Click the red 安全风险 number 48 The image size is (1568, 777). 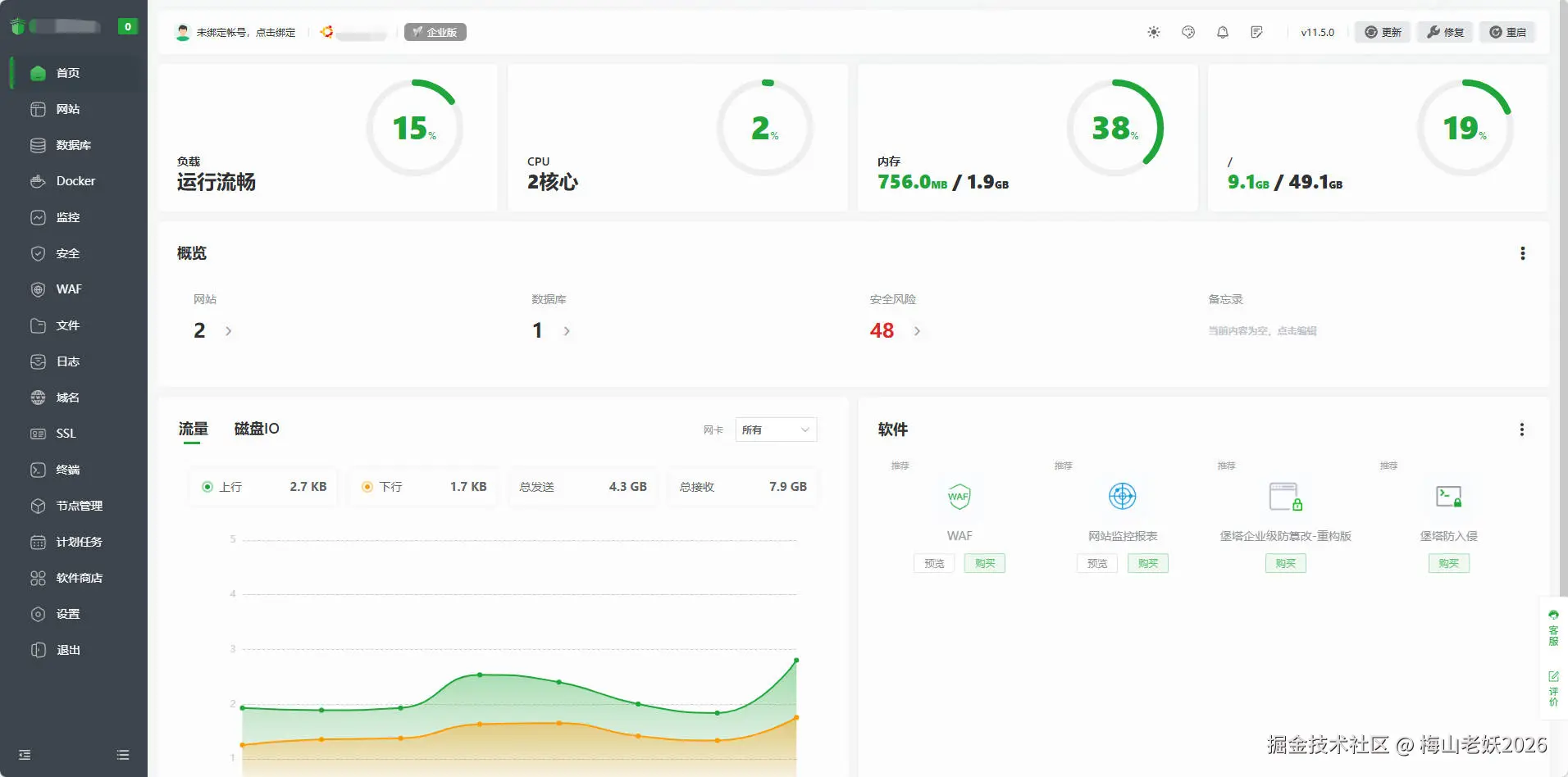point(882,330)
